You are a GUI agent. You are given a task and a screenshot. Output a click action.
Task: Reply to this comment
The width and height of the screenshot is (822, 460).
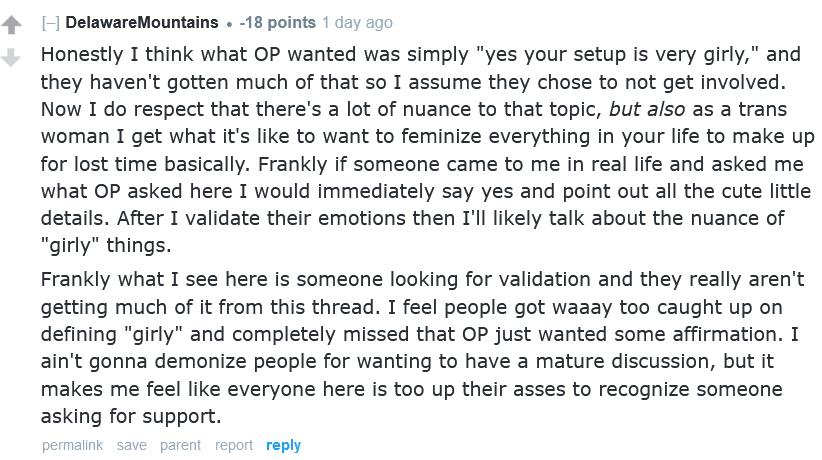click(283, 445)
